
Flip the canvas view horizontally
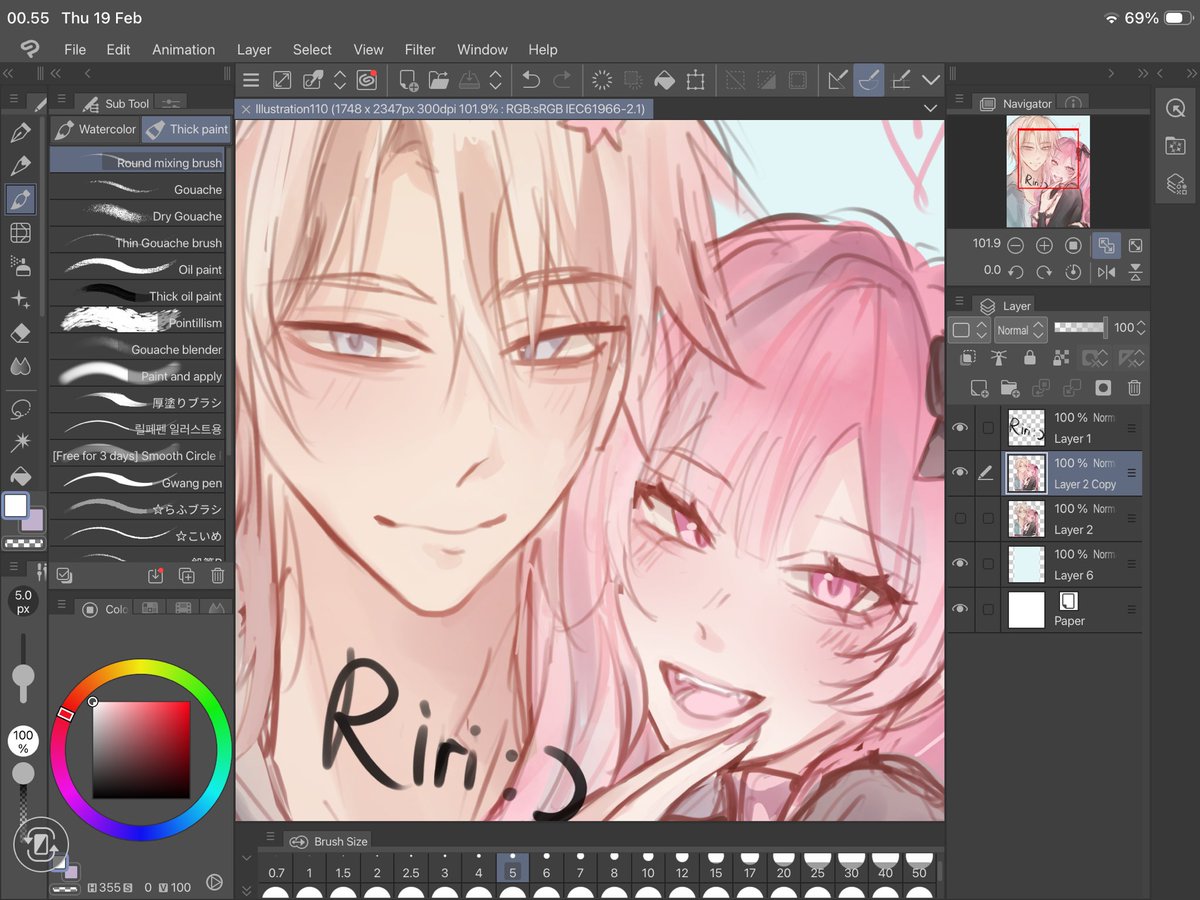(x=1106, y=271)
